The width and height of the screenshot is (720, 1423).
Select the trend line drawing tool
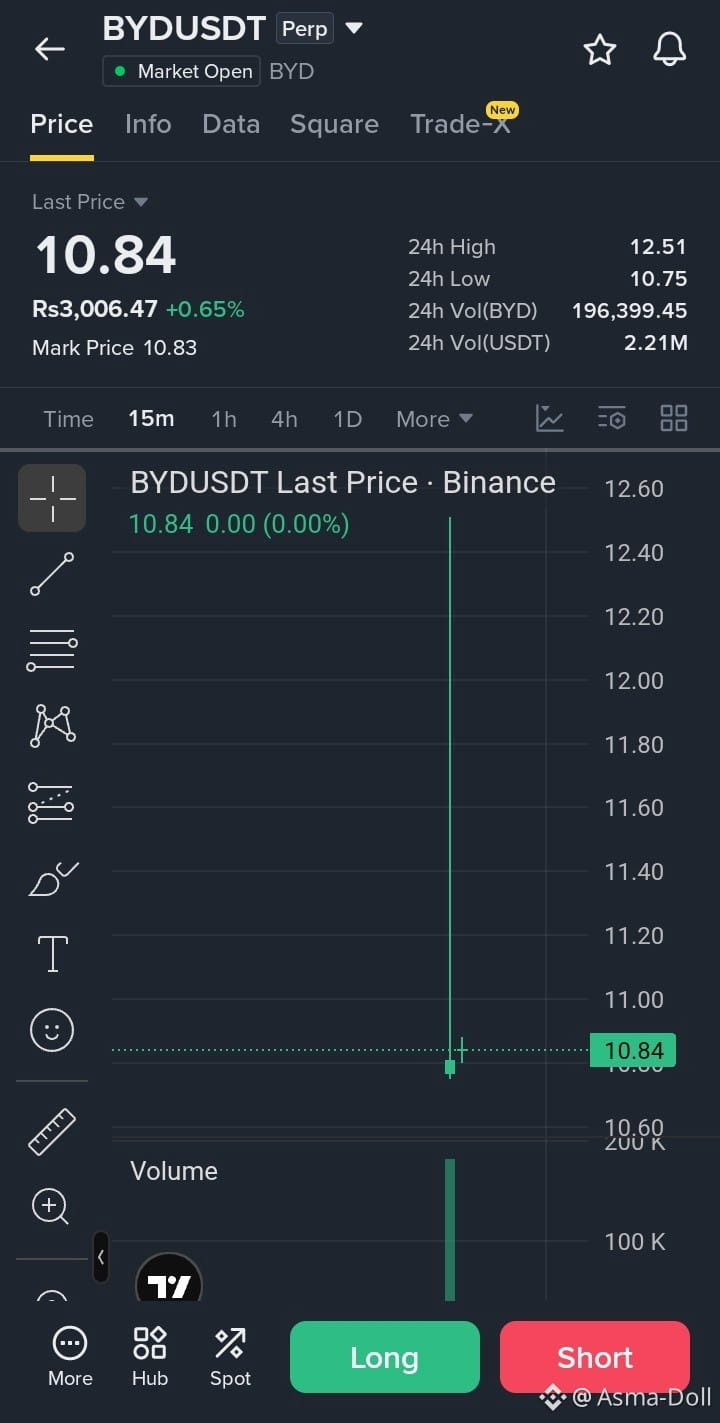[x=52, y=574]
